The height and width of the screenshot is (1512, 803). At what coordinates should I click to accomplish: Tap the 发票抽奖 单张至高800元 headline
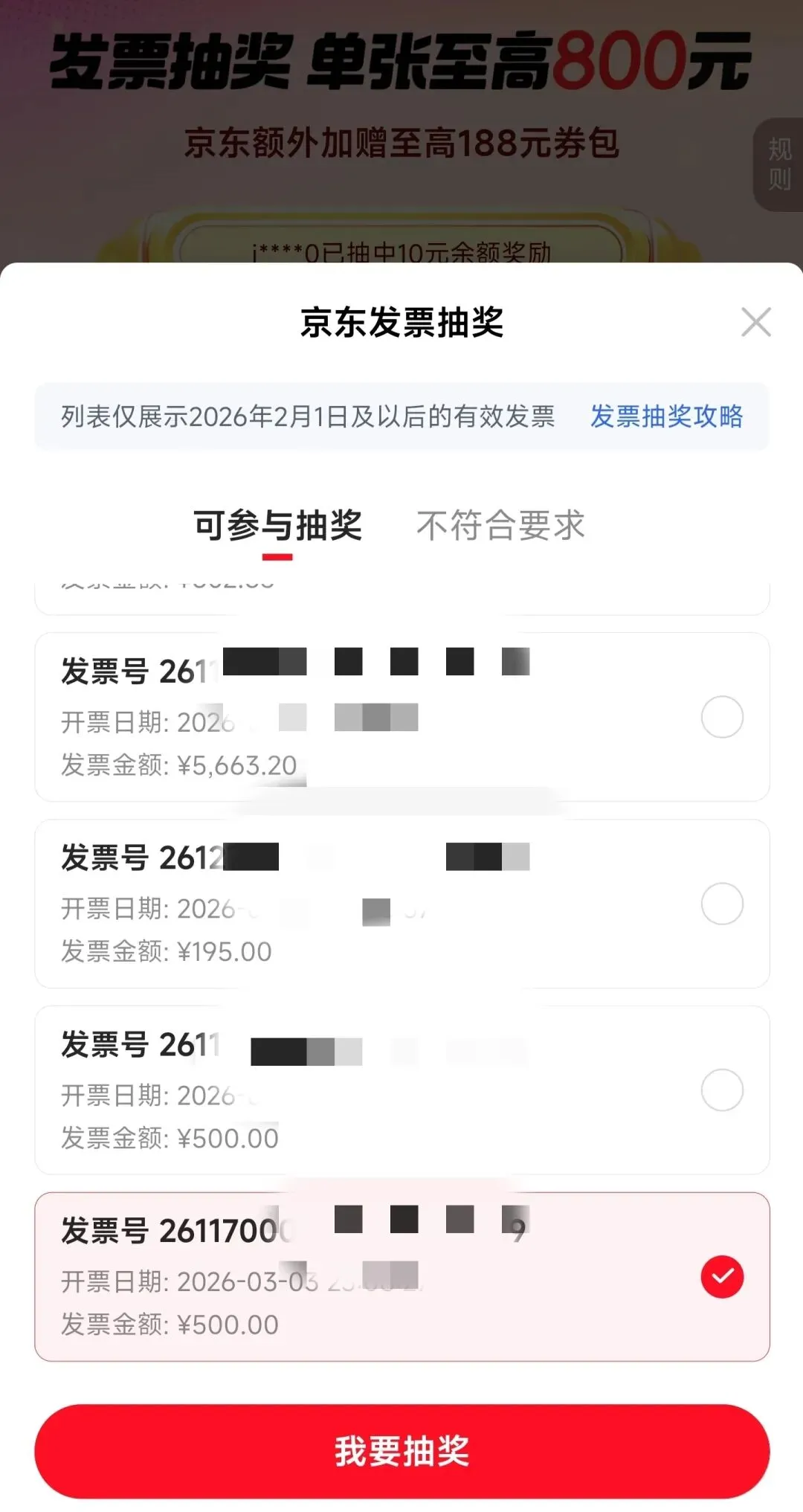(x=401, y=62)
